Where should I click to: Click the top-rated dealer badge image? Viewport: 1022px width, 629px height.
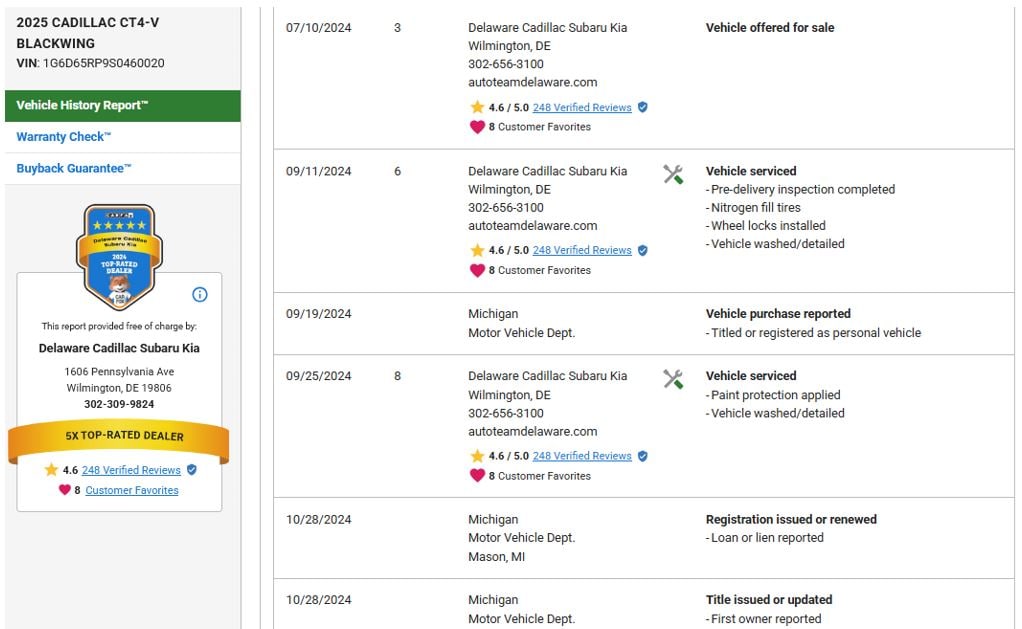119,257
